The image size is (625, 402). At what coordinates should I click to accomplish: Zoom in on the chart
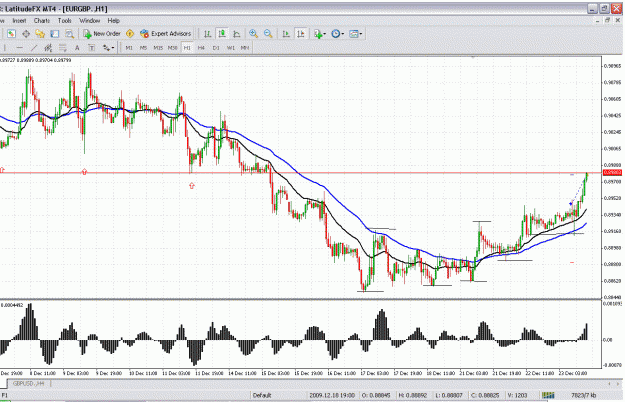pyautogui.click(x=254, y=34)
